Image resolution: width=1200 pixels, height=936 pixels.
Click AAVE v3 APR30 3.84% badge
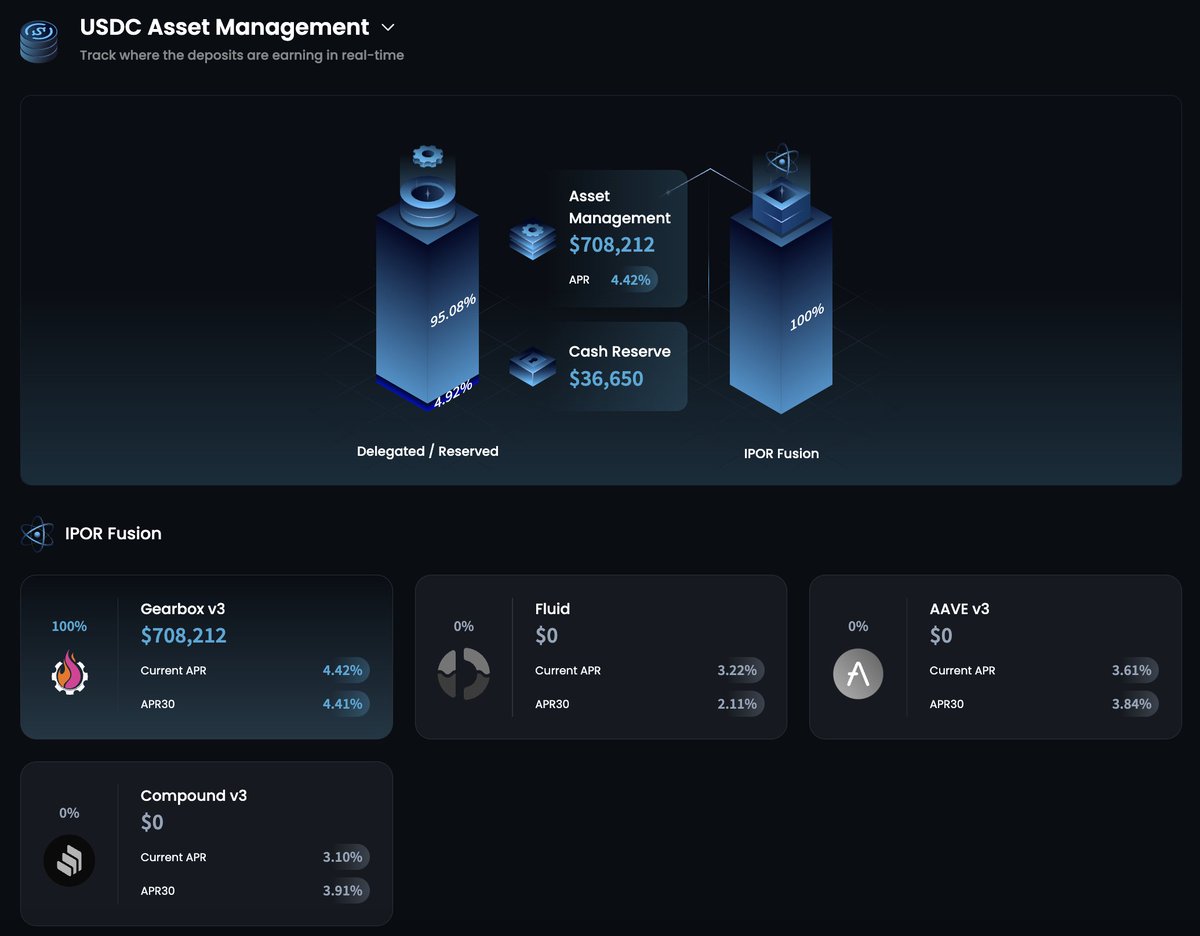[x=1132, y=704]
